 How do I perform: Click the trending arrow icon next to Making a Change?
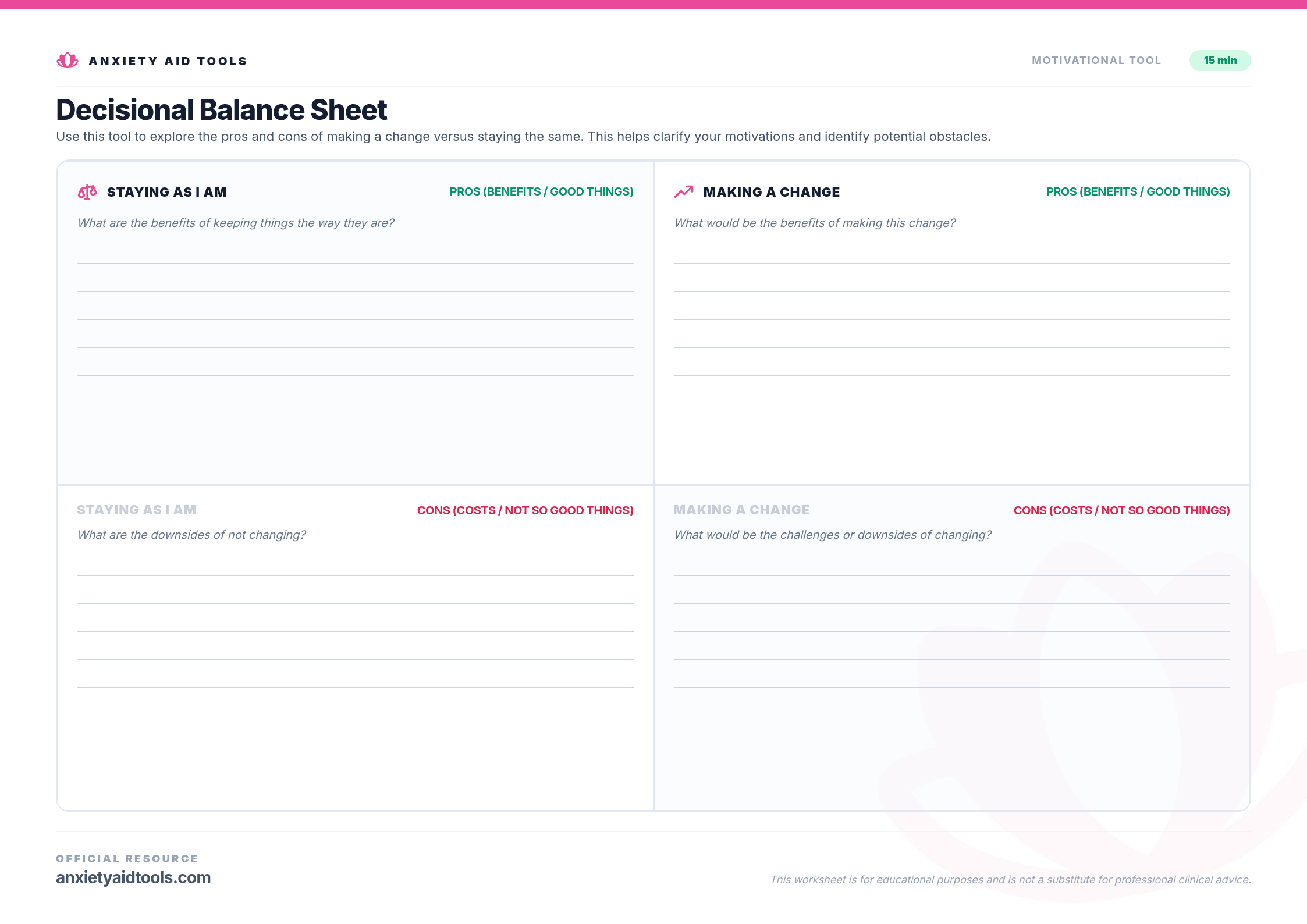click(x=684, y=191)
